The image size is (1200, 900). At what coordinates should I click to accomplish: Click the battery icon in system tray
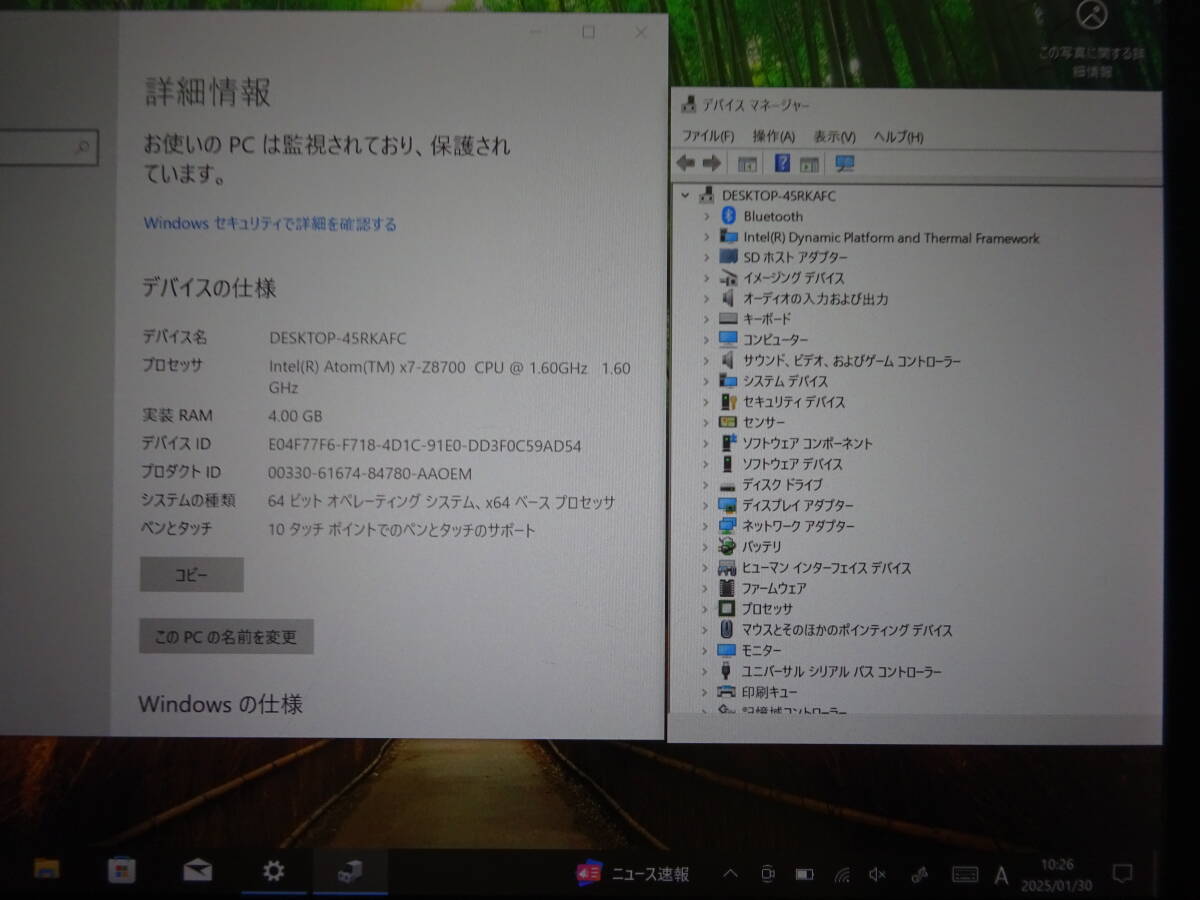805,875
